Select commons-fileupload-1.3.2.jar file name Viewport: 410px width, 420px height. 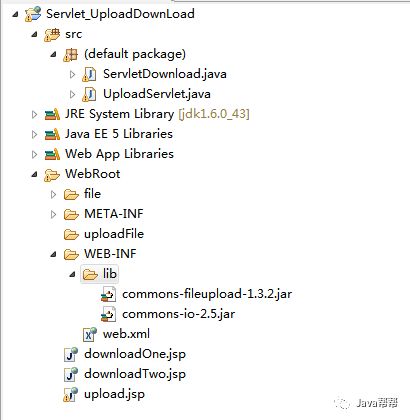click(x=207, y=294)
